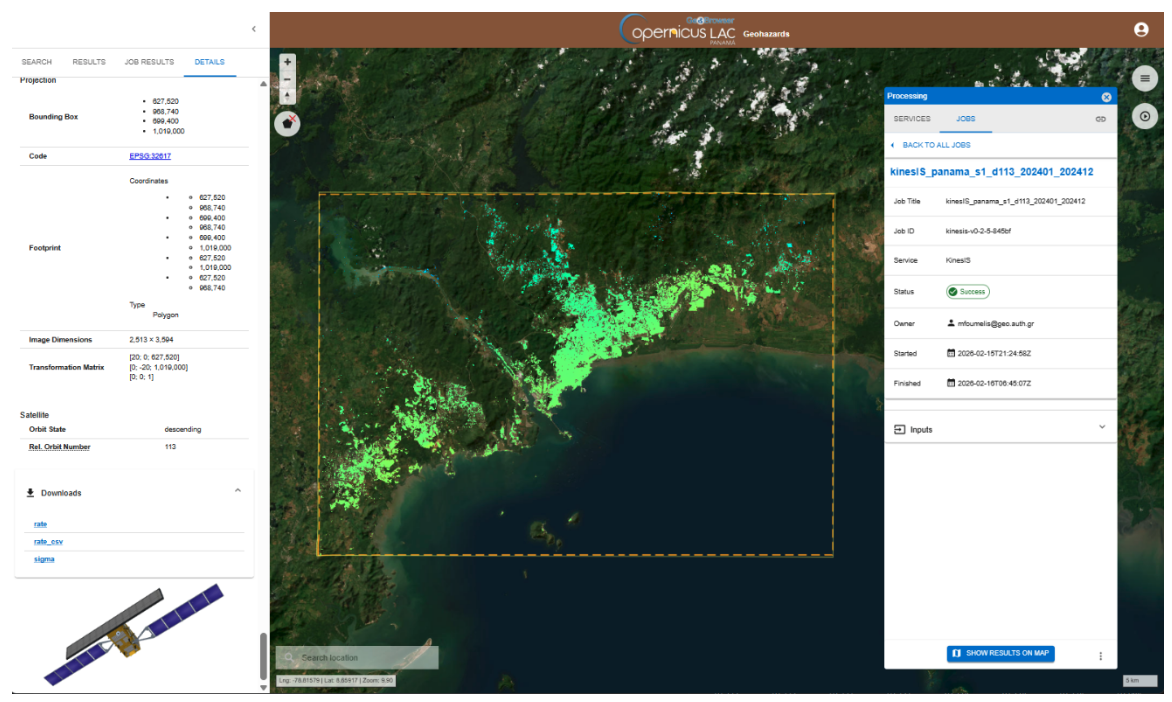
Task: Download the rate_csv file
Action: 49,542
